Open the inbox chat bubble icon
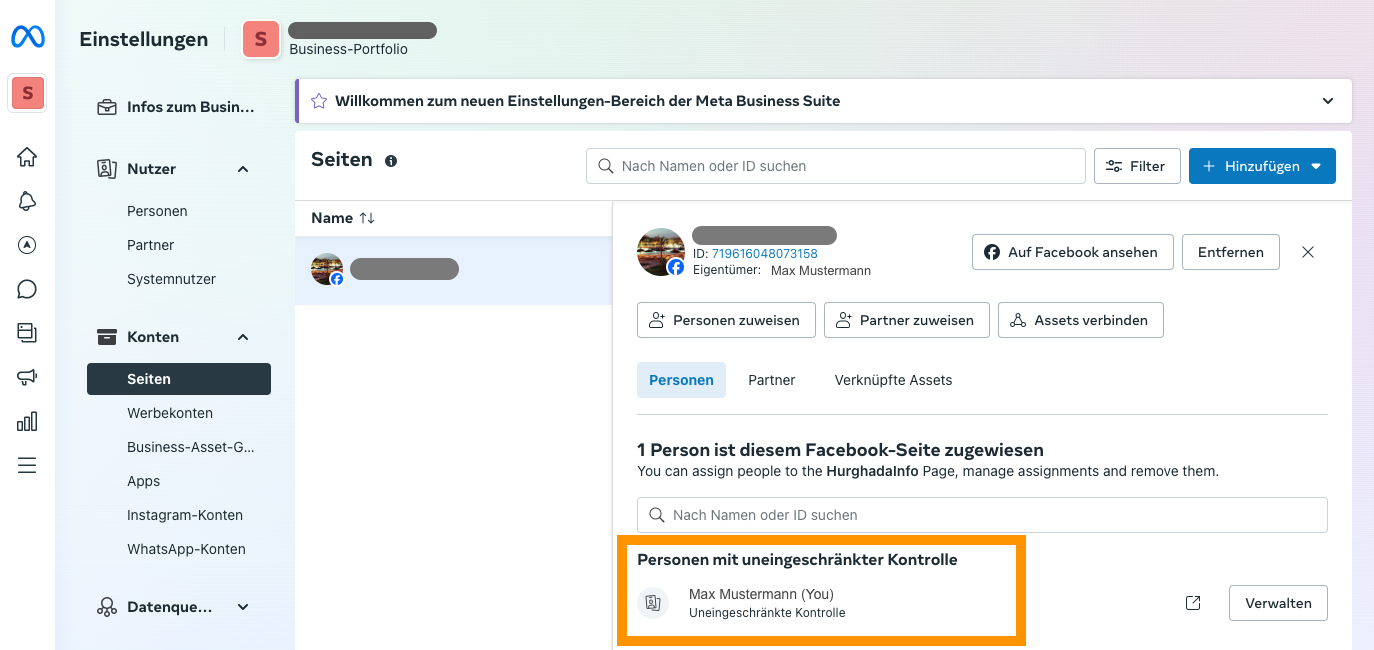This screenshot has height=650, width=1374. (27, 289)
